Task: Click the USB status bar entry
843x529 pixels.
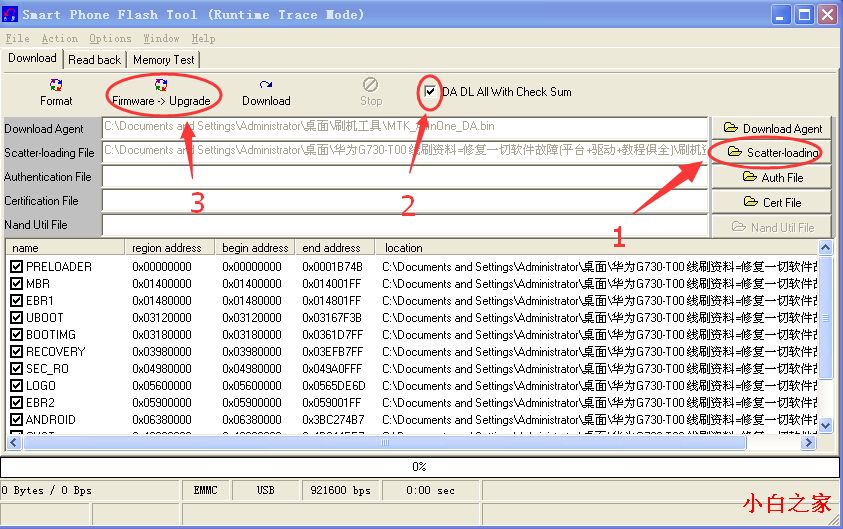Action: click(266, 490)
